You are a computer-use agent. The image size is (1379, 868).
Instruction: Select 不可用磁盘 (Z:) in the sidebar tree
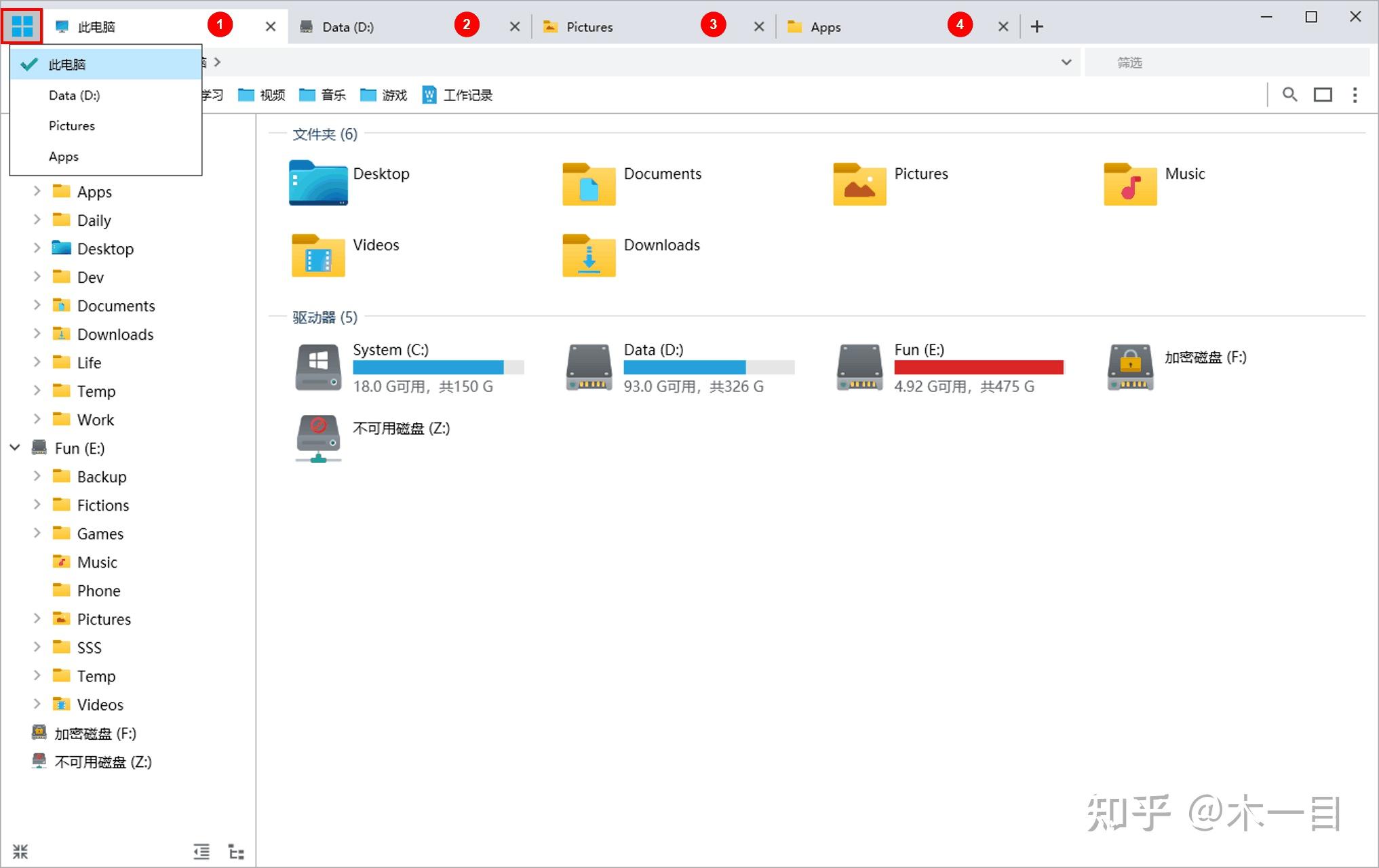coord(102,762)
